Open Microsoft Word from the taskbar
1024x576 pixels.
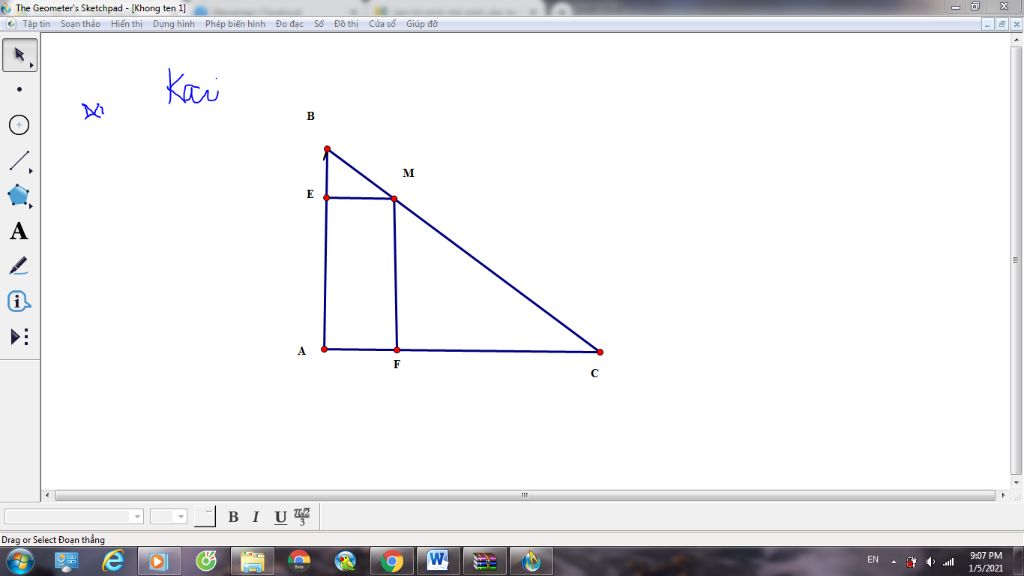tap(438, 561)
